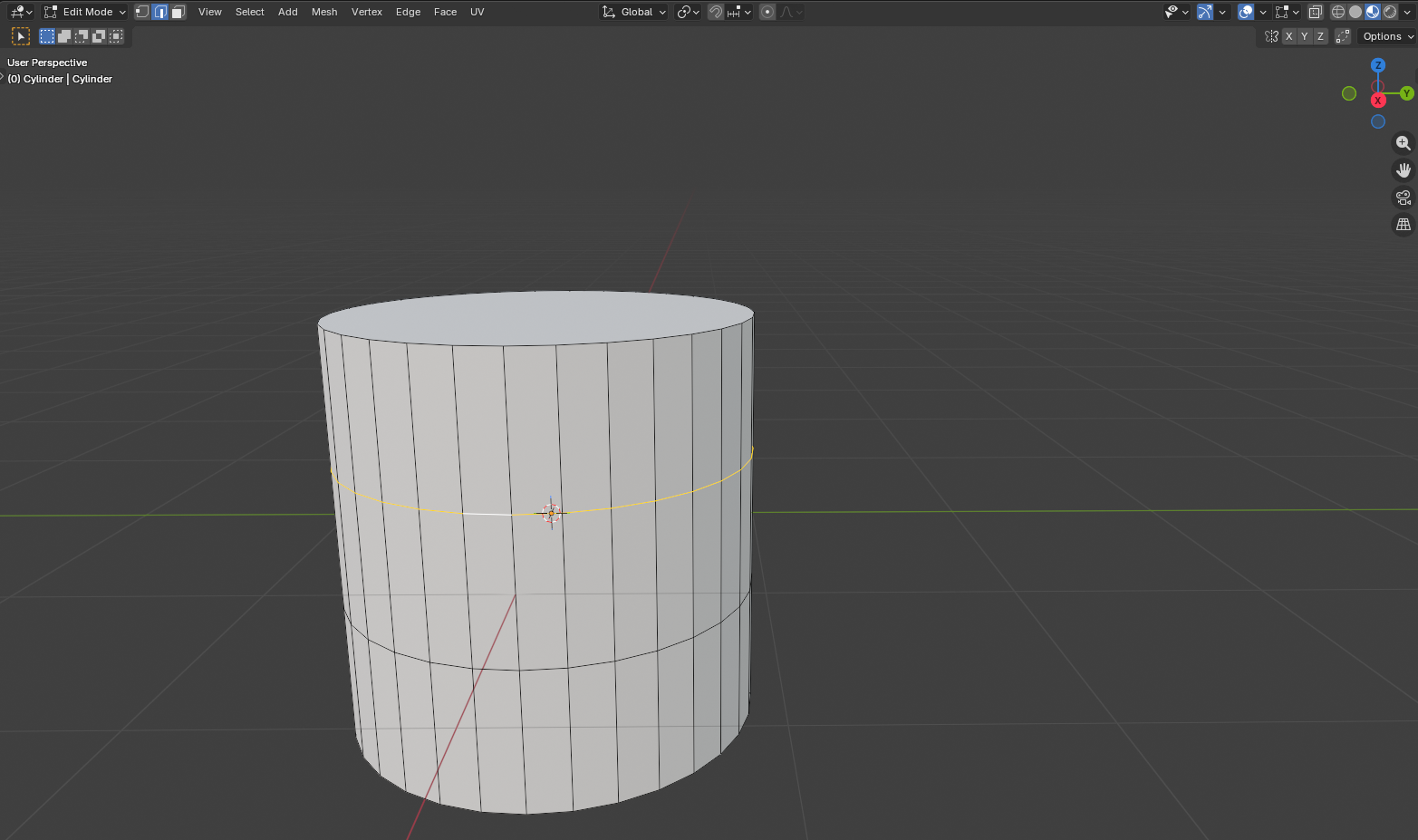
Task: Select wireframe viewport shading
Action: [1337, 12]
